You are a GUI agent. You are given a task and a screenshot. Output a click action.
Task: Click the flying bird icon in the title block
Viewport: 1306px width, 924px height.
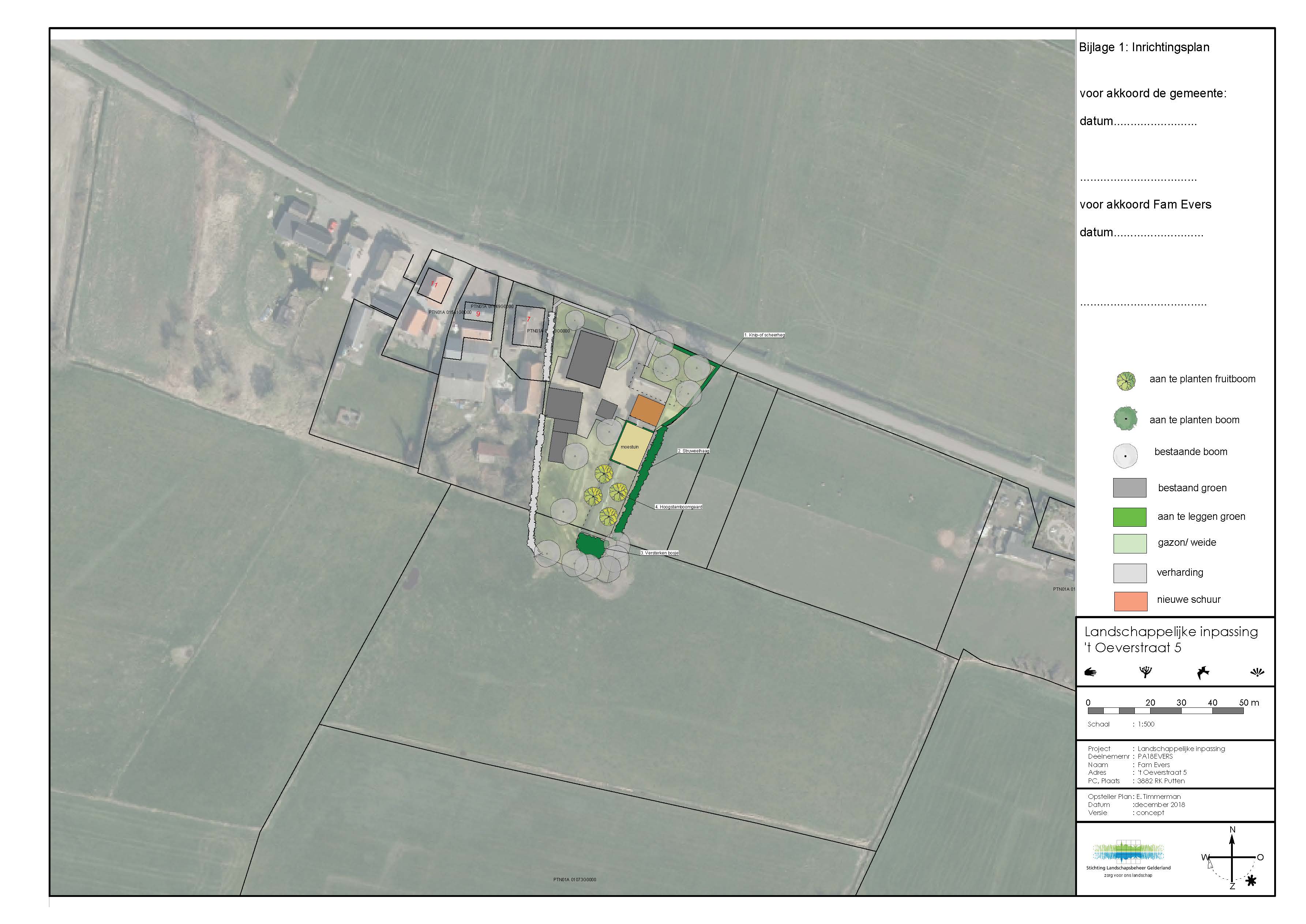click(x=1202, y=673)
